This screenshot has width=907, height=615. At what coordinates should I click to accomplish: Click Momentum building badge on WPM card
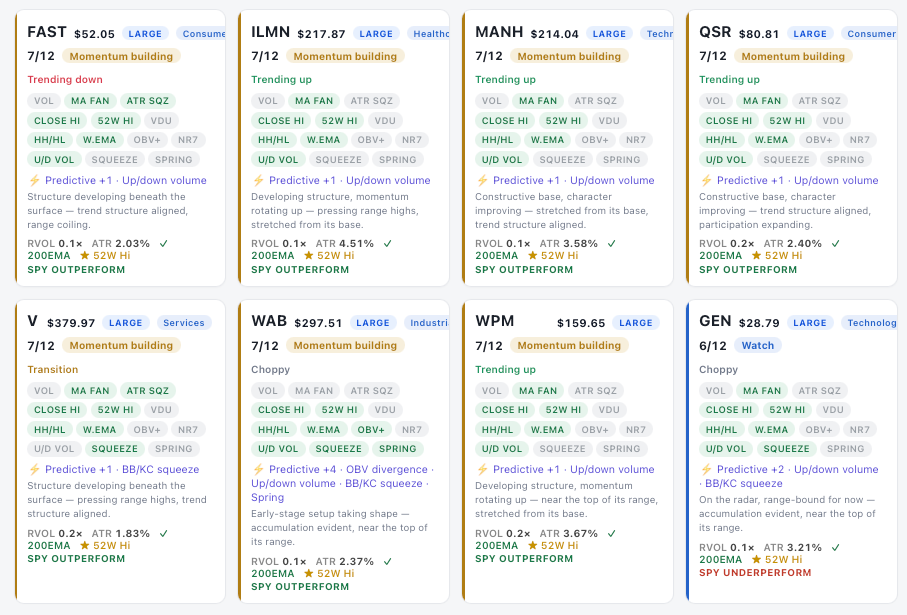tap(569, 345)
